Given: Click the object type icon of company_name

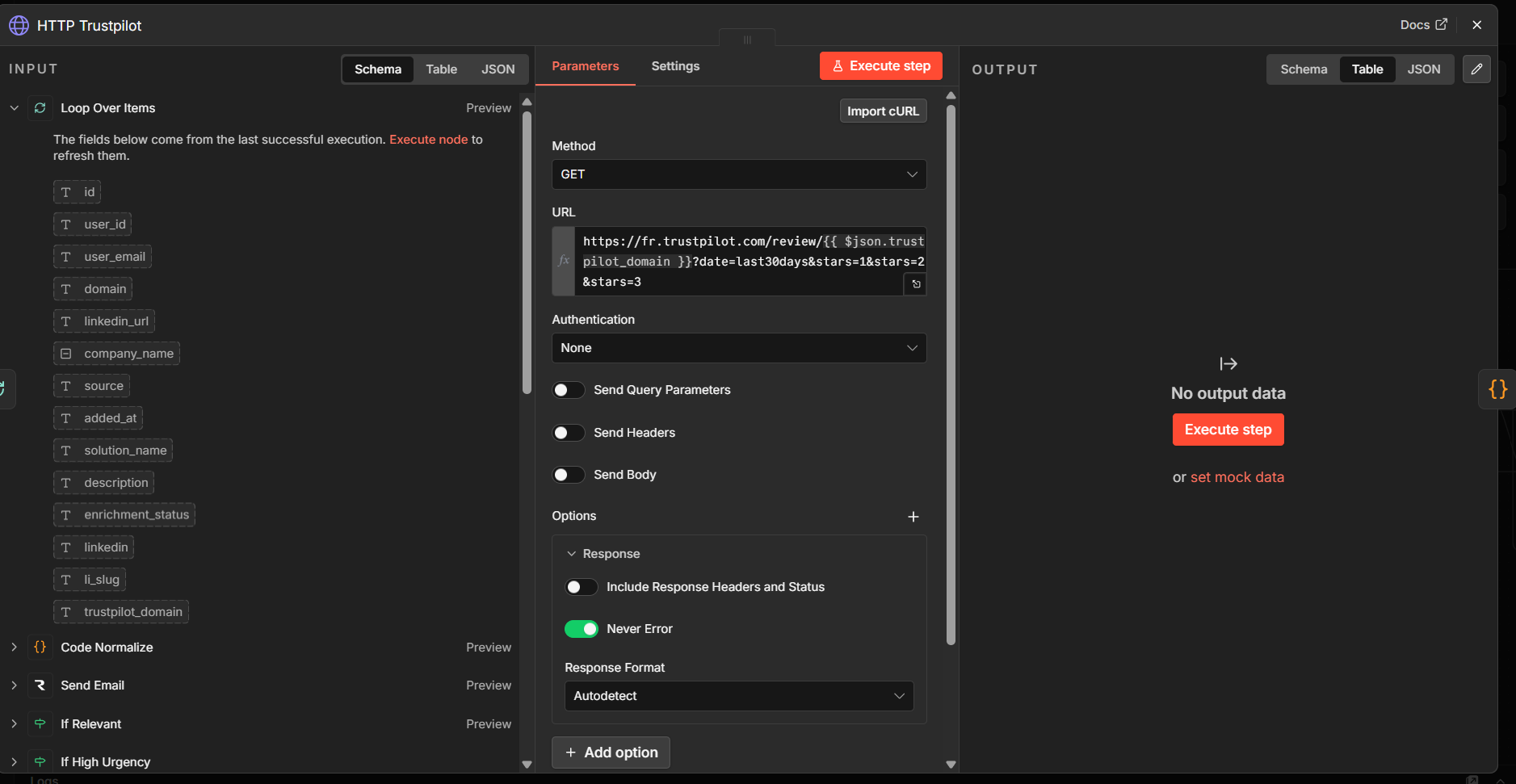Looking at the screenshot, I should pyautogui.click(x=66, y=354).
